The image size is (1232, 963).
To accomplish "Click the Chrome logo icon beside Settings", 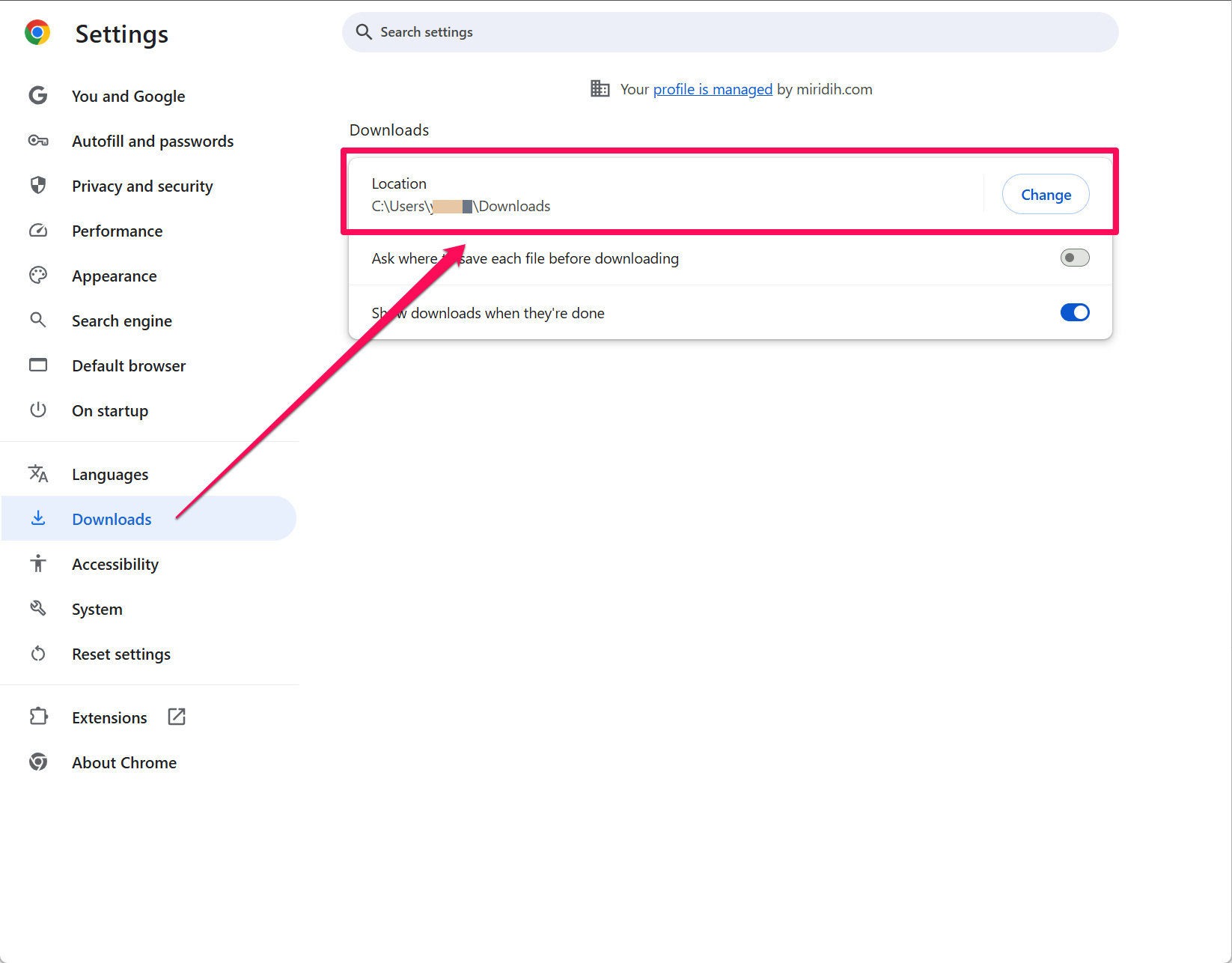I will 37,33.
